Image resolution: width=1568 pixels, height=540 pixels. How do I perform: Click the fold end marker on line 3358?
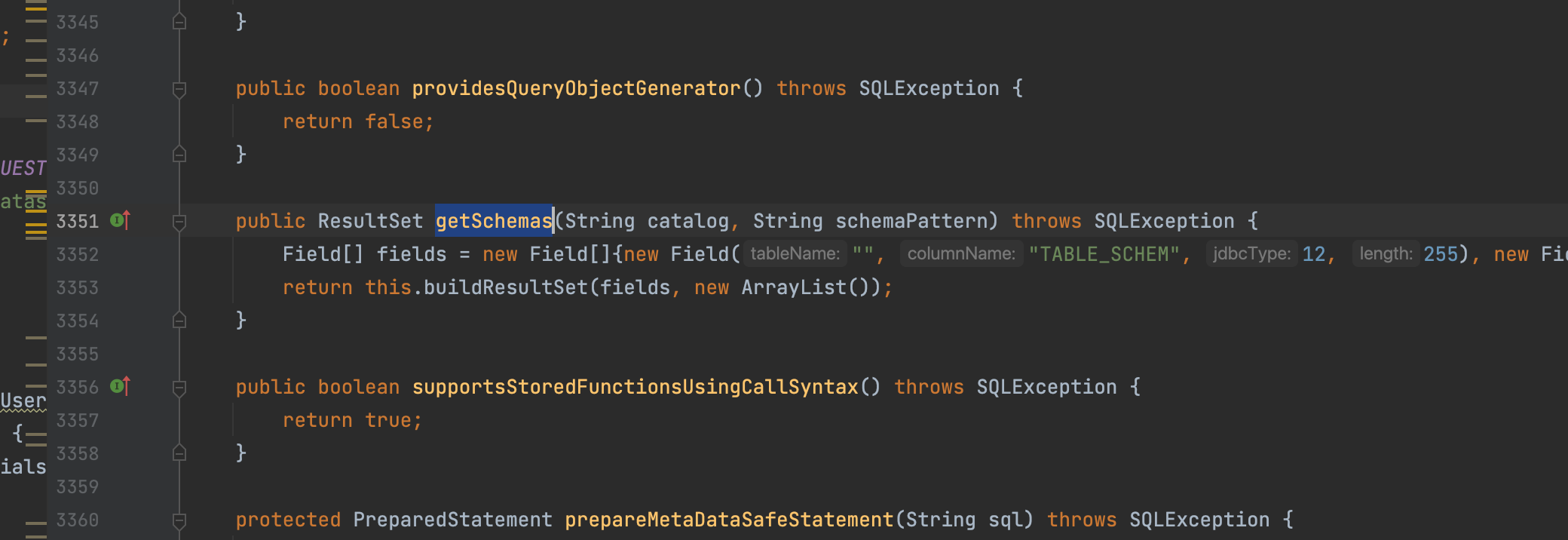[x=179, y=453]
